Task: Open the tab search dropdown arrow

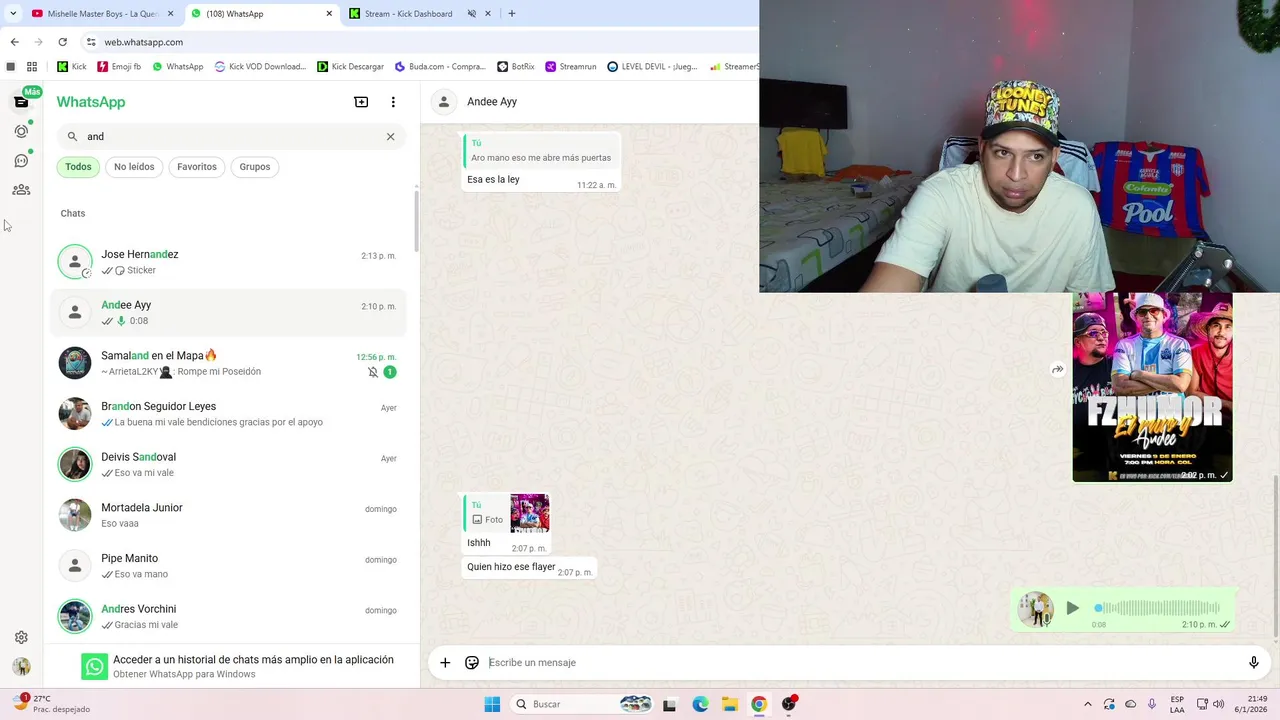Action: (13, 14)
